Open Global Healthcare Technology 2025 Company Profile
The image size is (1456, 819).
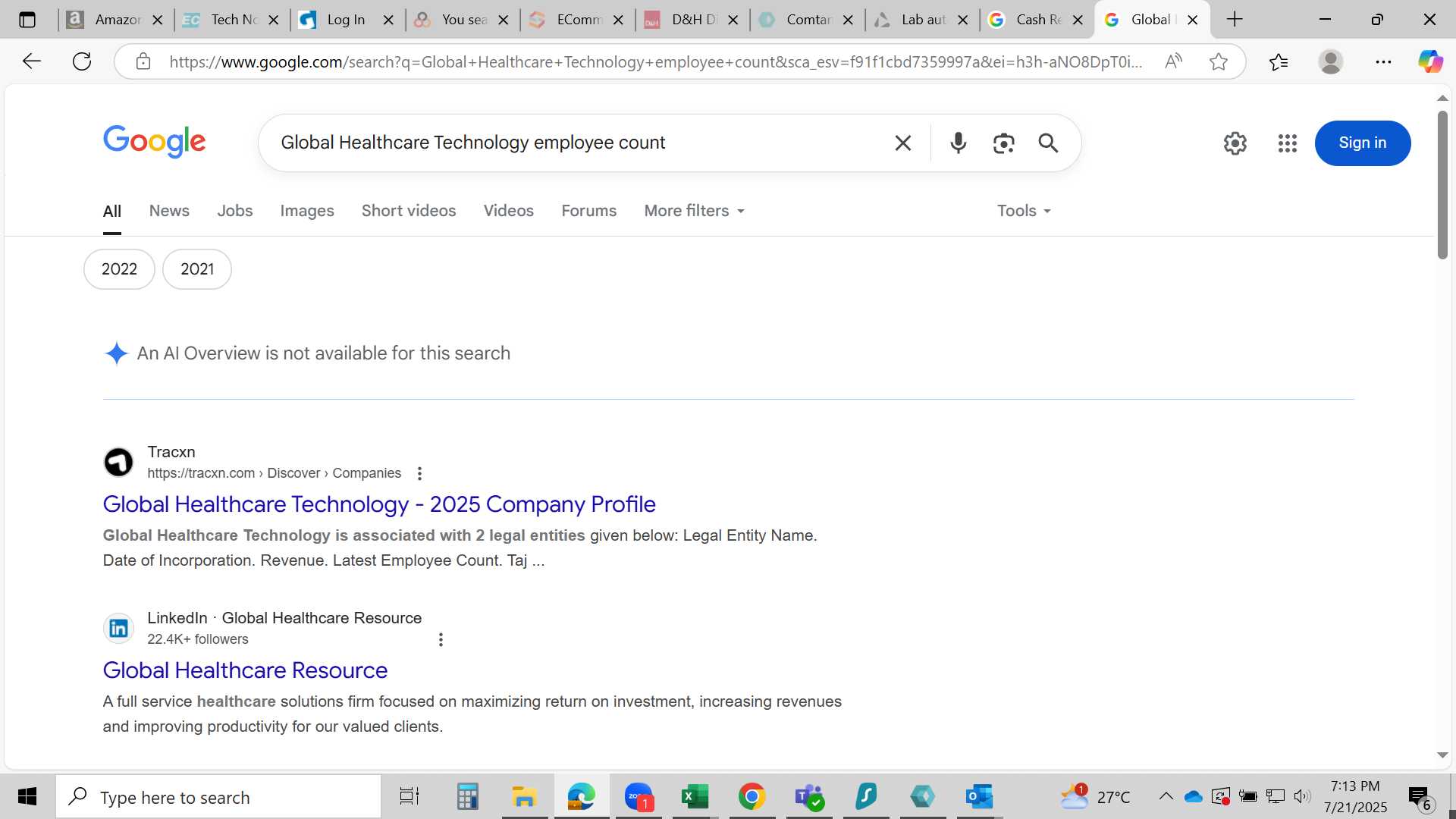click(379, 504)
